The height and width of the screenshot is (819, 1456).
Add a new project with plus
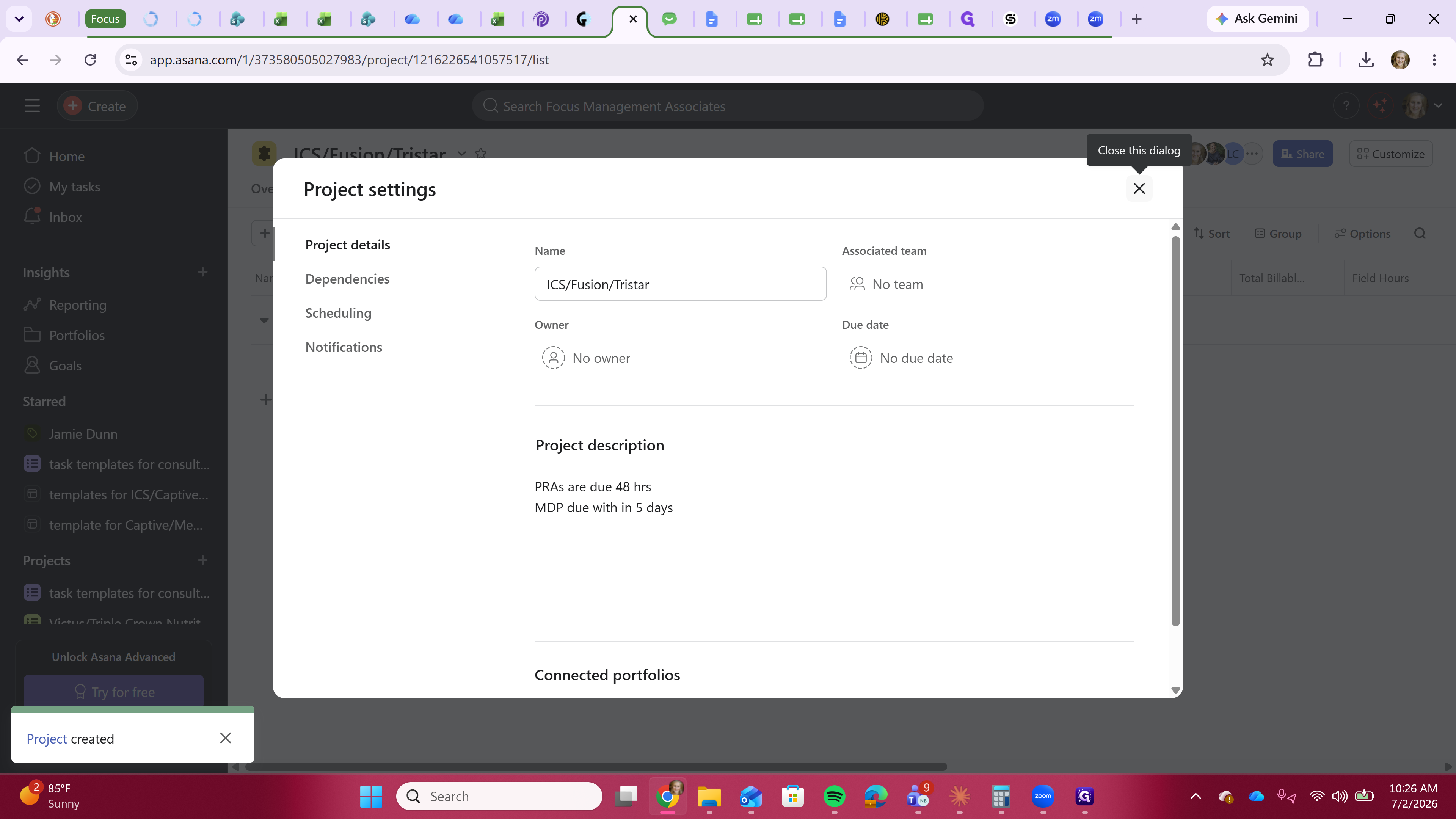tap(203, 560)
